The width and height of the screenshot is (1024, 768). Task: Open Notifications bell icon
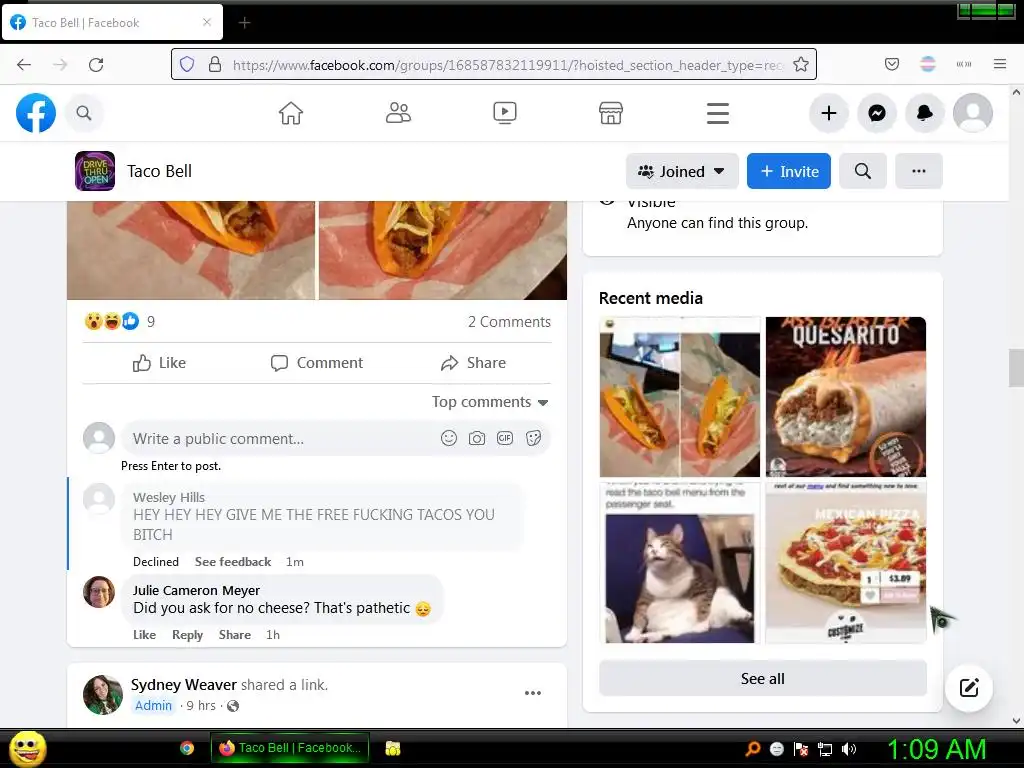click(x=925, y=113)
